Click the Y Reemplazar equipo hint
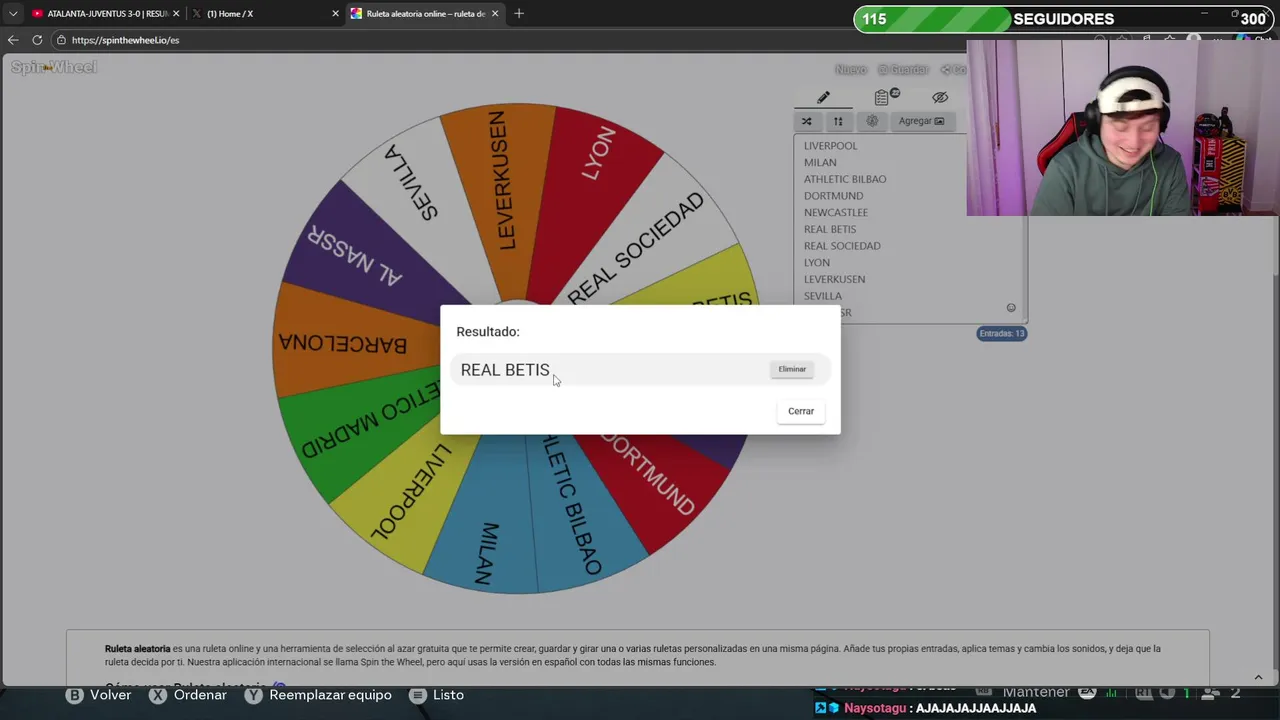 pos(318,695)
